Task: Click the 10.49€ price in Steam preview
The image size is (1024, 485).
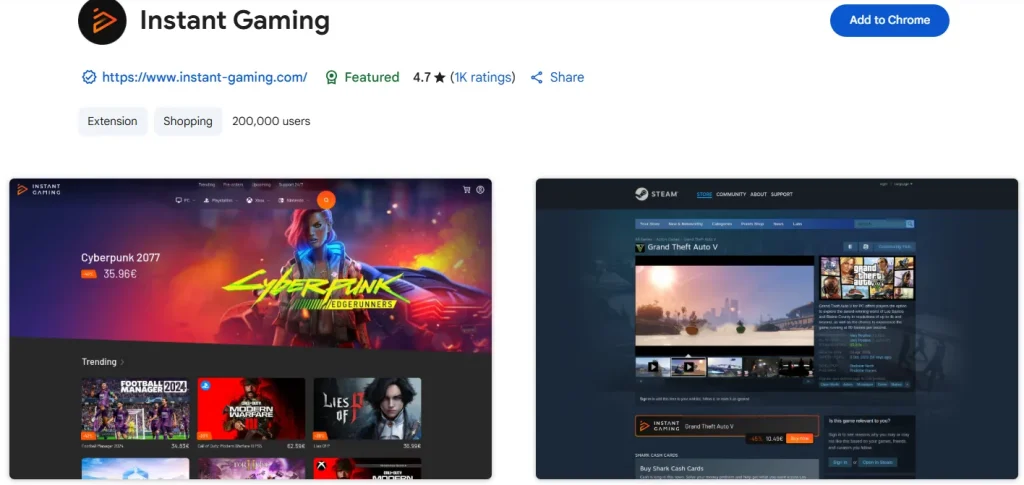Action: tap(774, 439)
